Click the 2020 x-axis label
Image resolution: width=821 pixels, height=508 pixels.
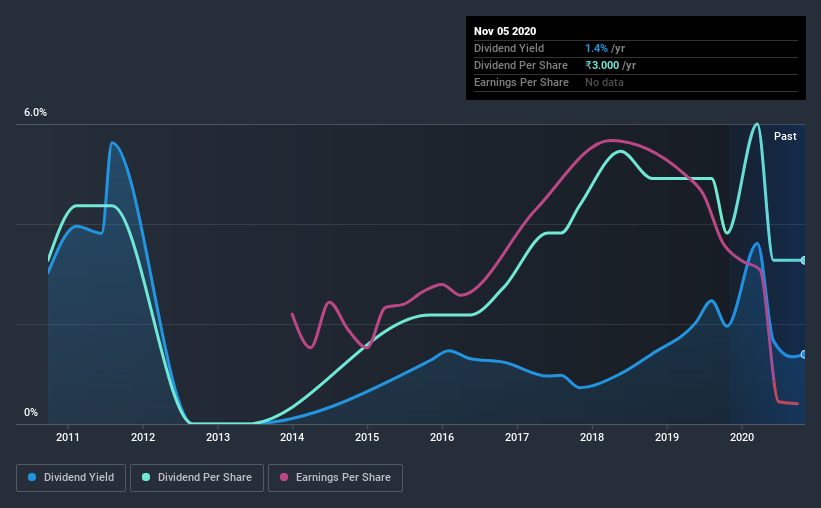click(742, 437)
